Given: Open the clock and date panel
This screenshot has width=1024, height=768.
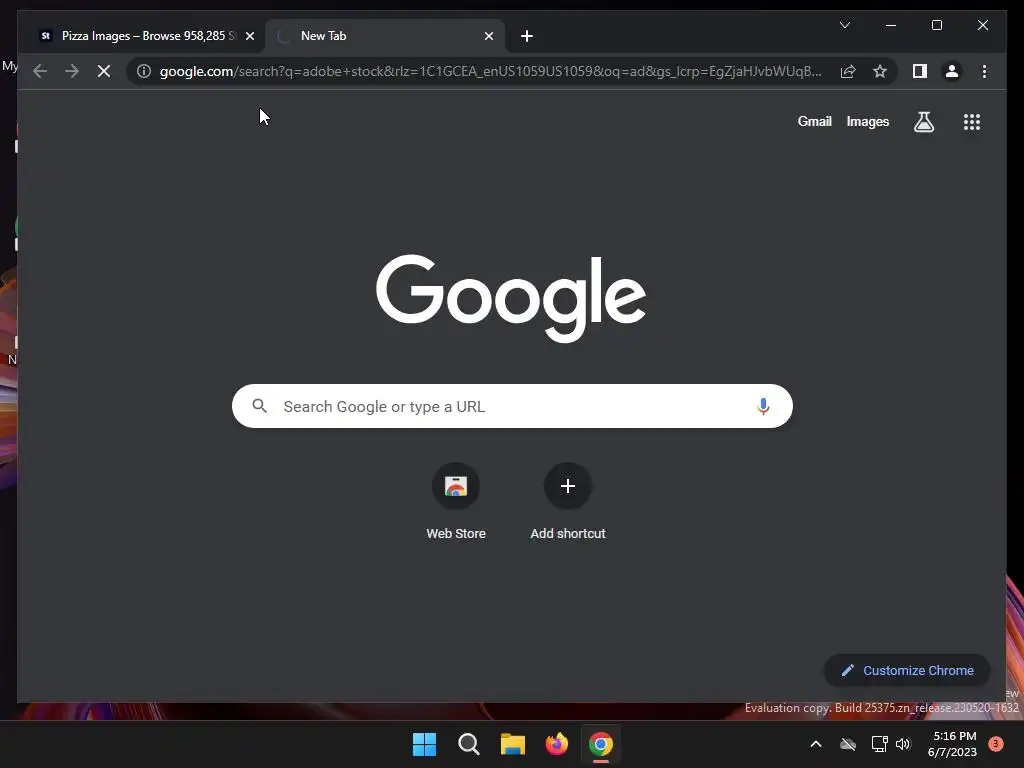Looking at the screenshot, I should tap(952, 744).
